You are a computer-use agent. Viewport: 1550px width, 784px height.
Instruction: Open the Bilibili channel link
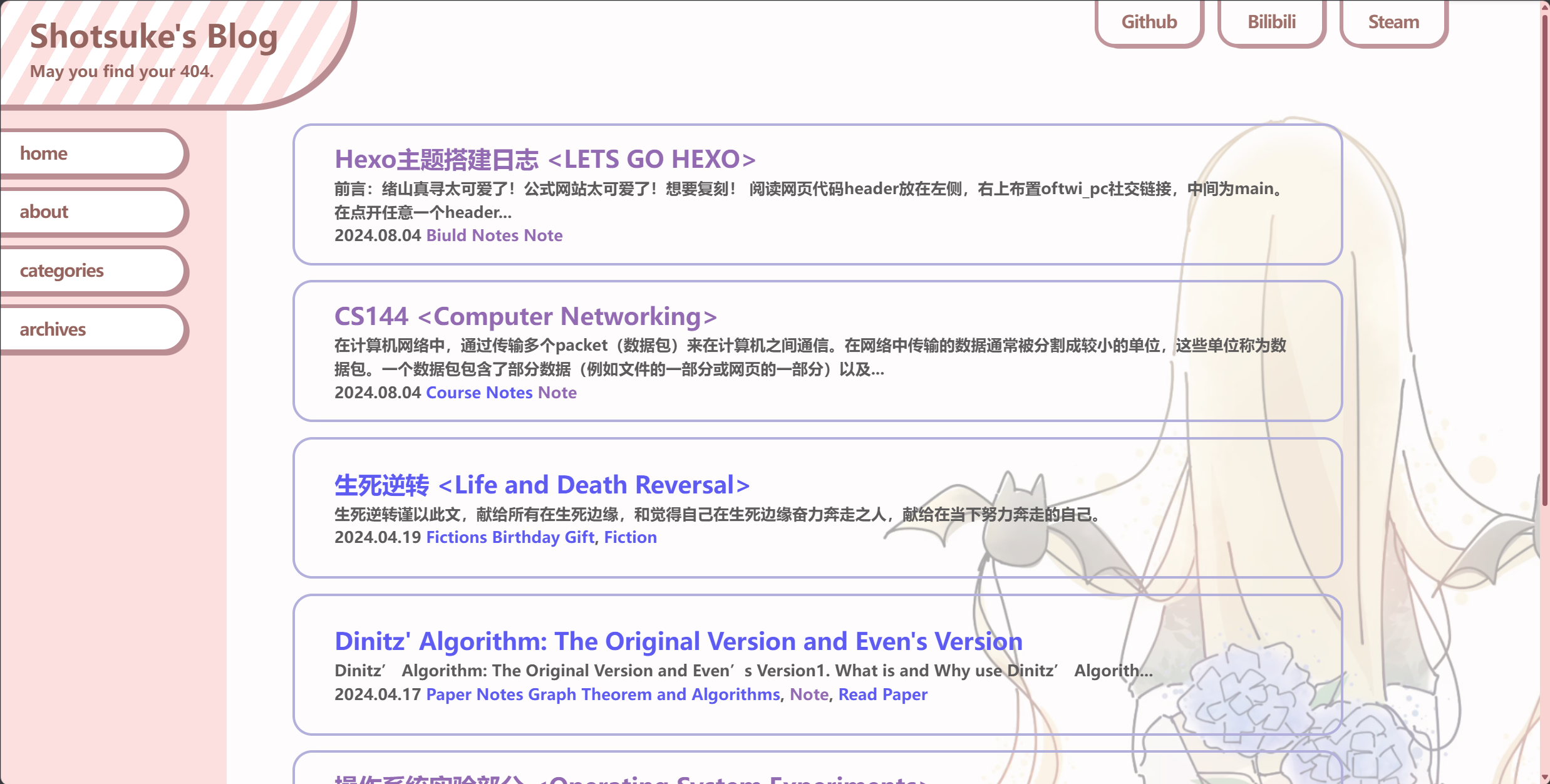1271,23
